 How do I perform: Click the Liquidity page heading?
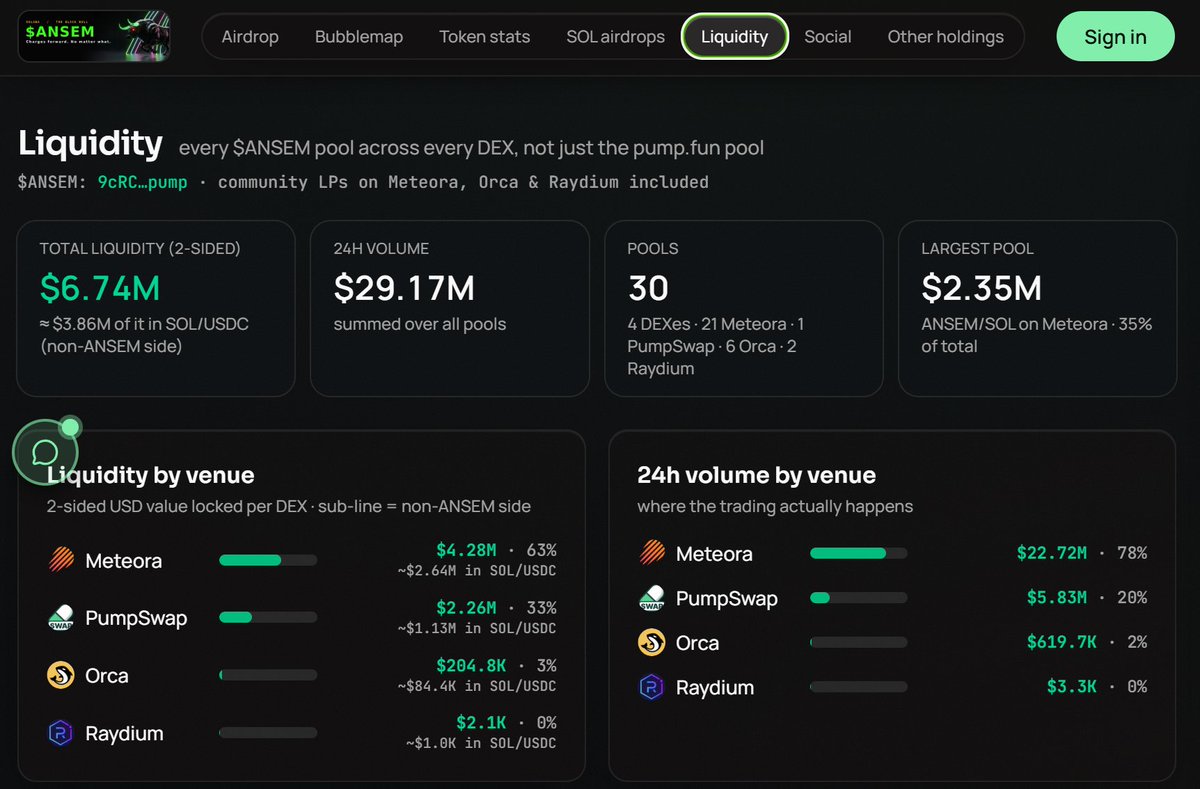[x=90, y=144]
